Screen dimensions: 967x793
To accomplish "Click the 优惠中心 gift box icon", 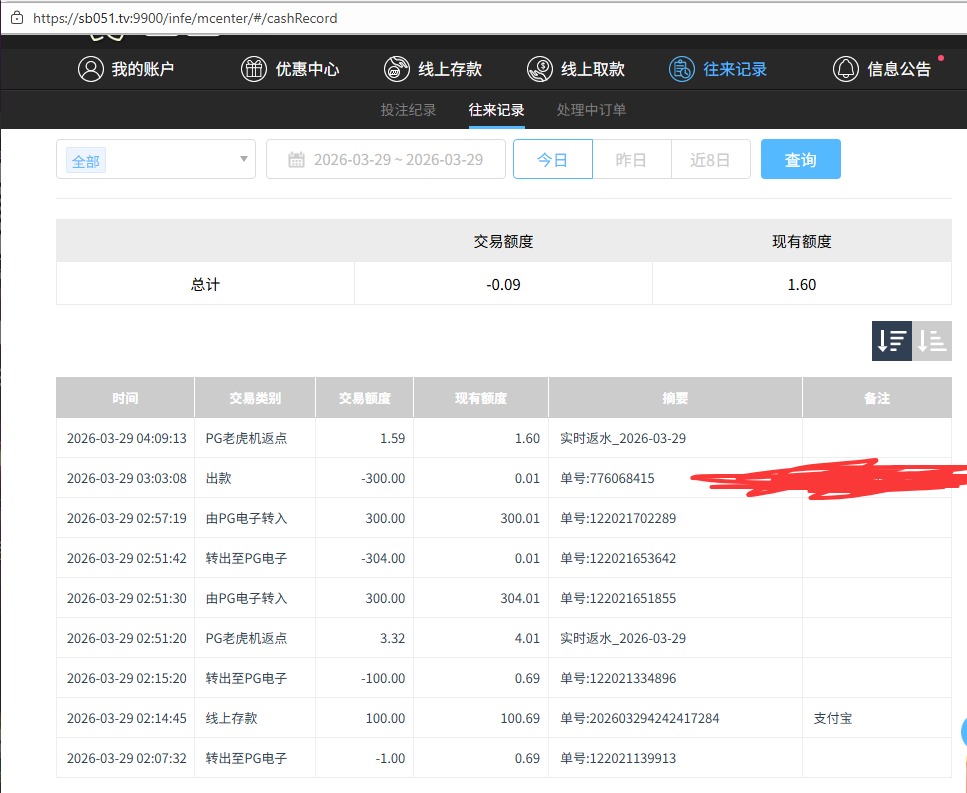I will pyautogui.click(x=254, y=69).
